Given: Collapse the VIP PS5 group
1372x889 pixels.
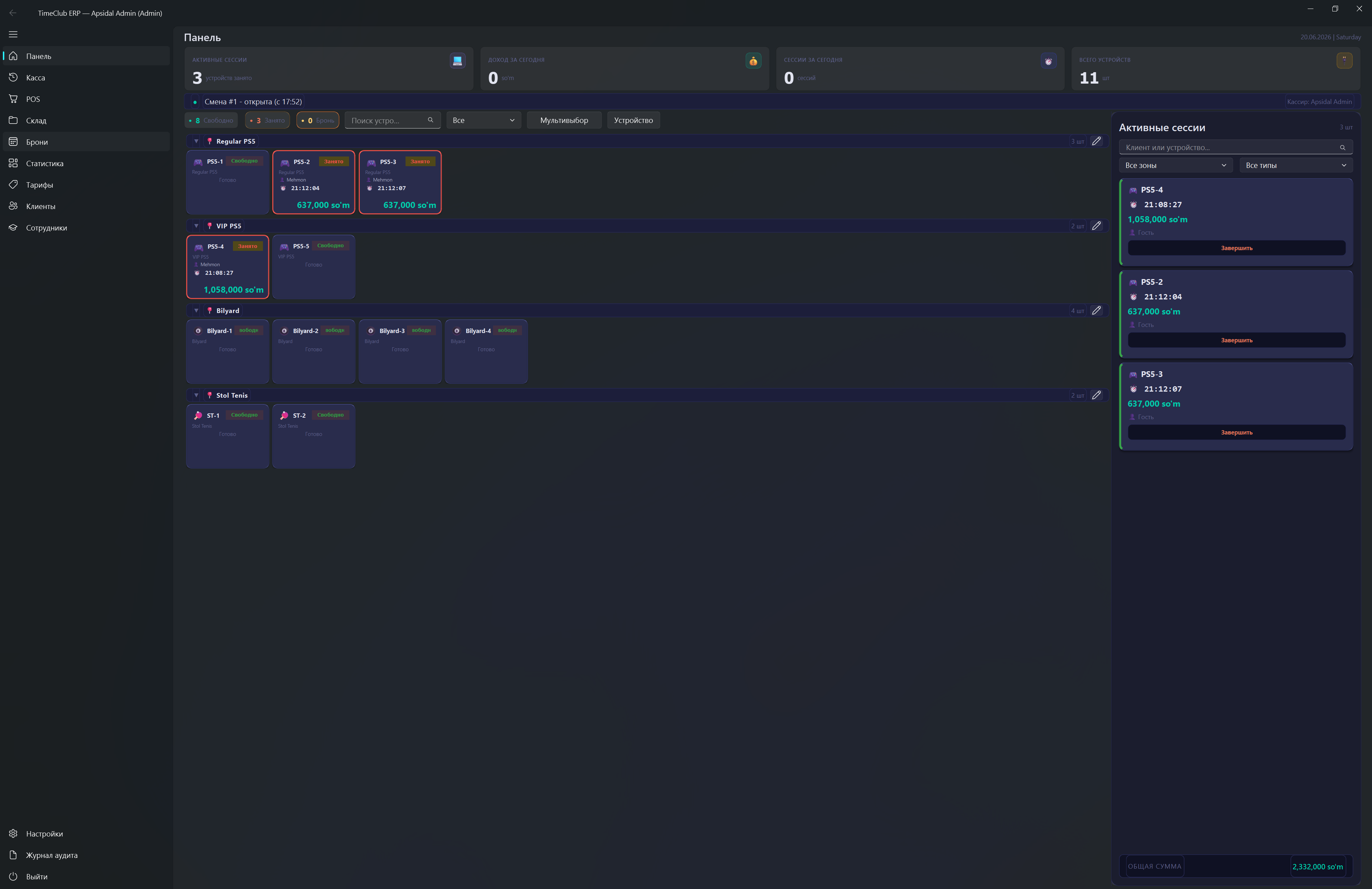Looking at the screenshot, I should 196,226.
